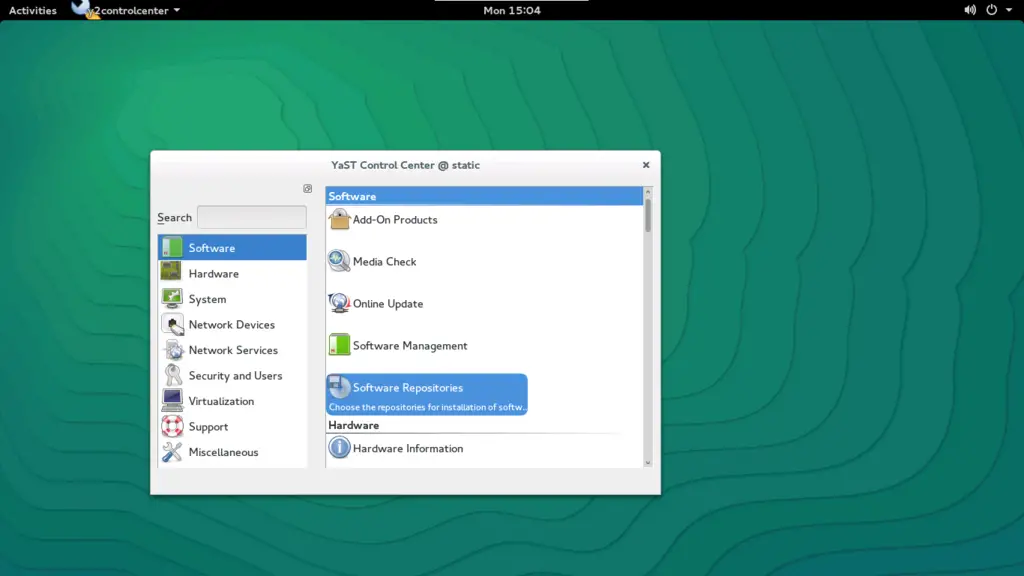Viewport: 1024px width, 576px height.
Task: Click the Online Update globe icon
Action: (339, 303)
